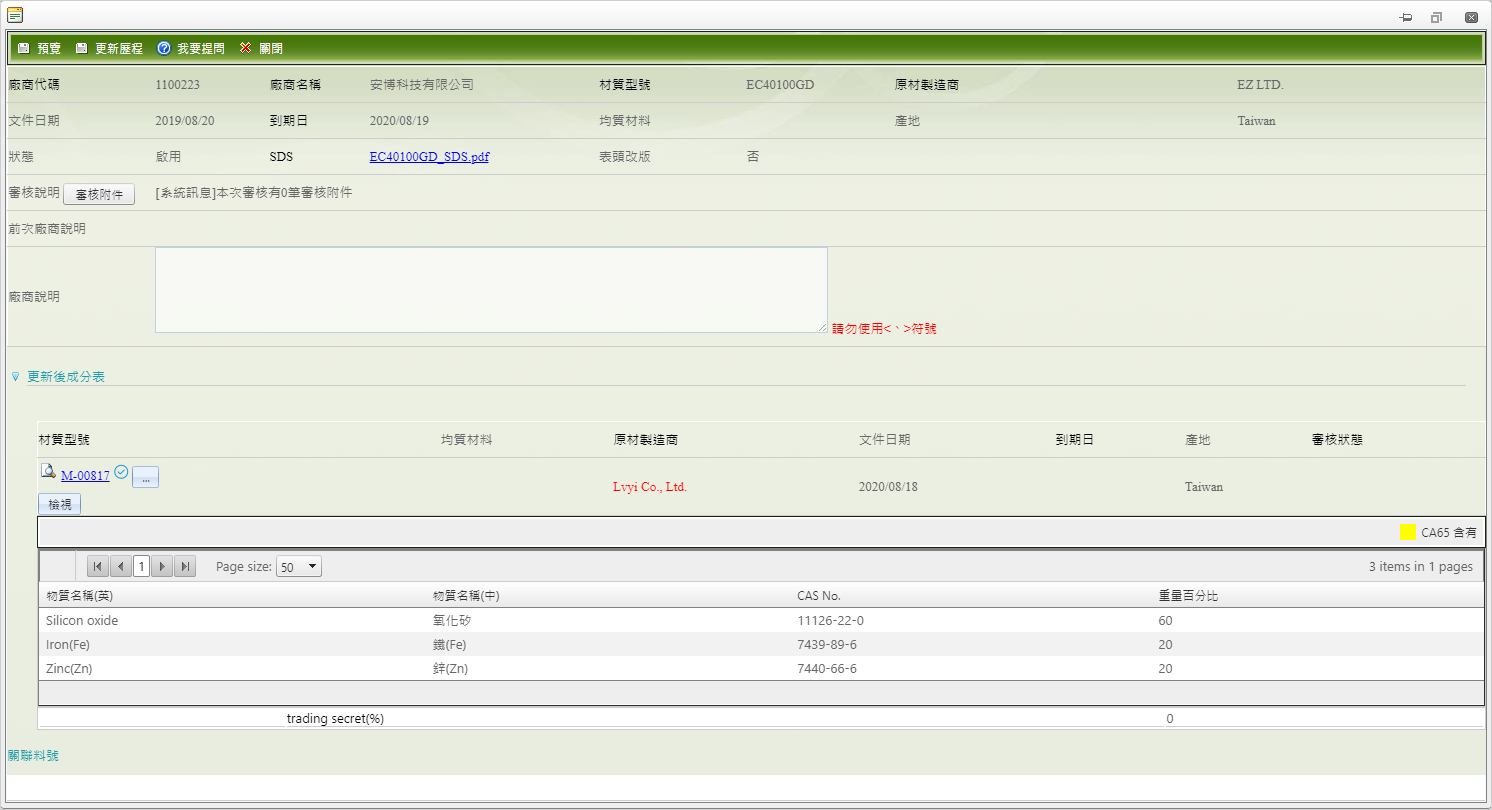This screenshot has width=1492, height=810.
Task: Open the EC40100GD_SDS.pdf link
Action: coord(429,157)
